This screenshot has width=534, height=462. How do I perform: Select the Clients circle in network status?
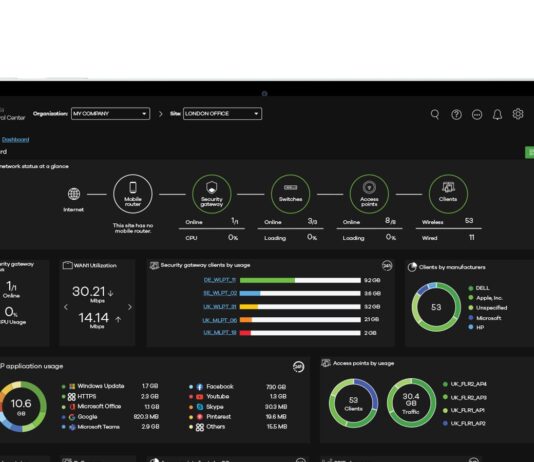(448, 194)
